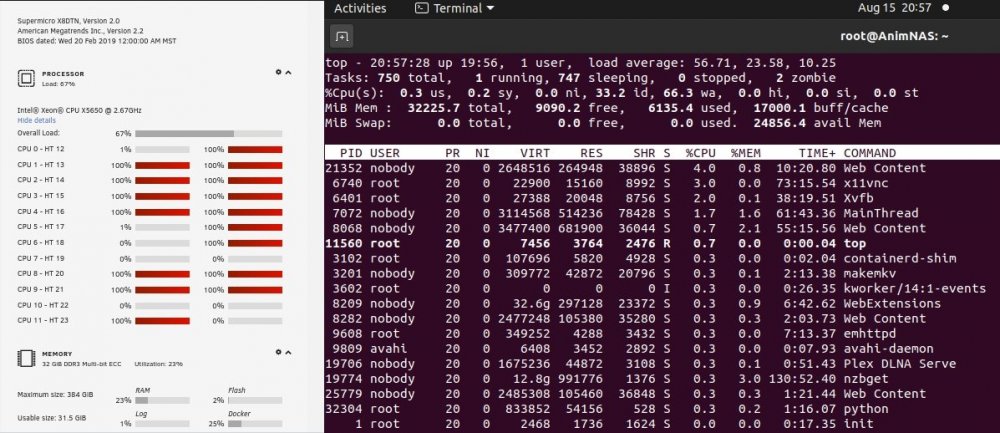Image resolution: width=1000 pixels, height=433 pixels.
Task: Click the status dot beside the clock
Action: coord(946,8)
